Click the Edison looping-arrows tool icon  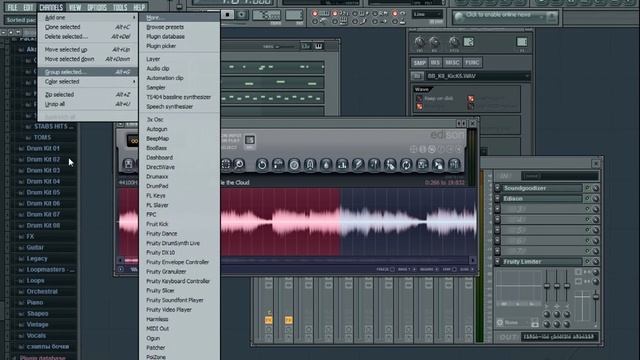coord(406,164)
